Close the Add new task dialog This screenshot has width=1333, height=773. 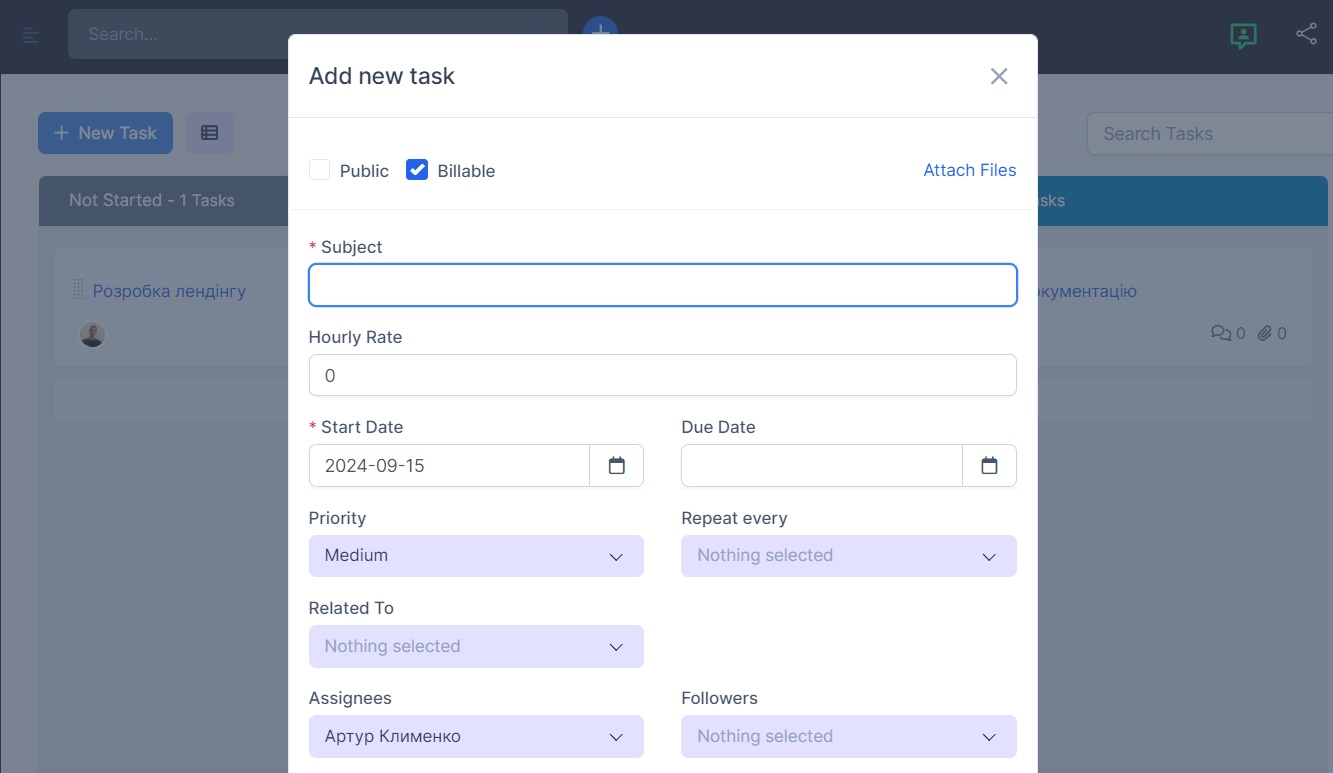[998, 76]
